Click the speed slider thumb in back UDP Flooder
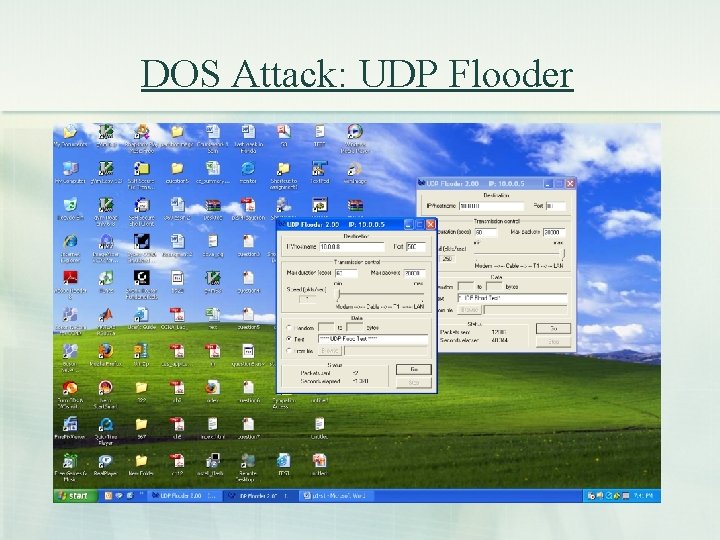 click(563, 254)
